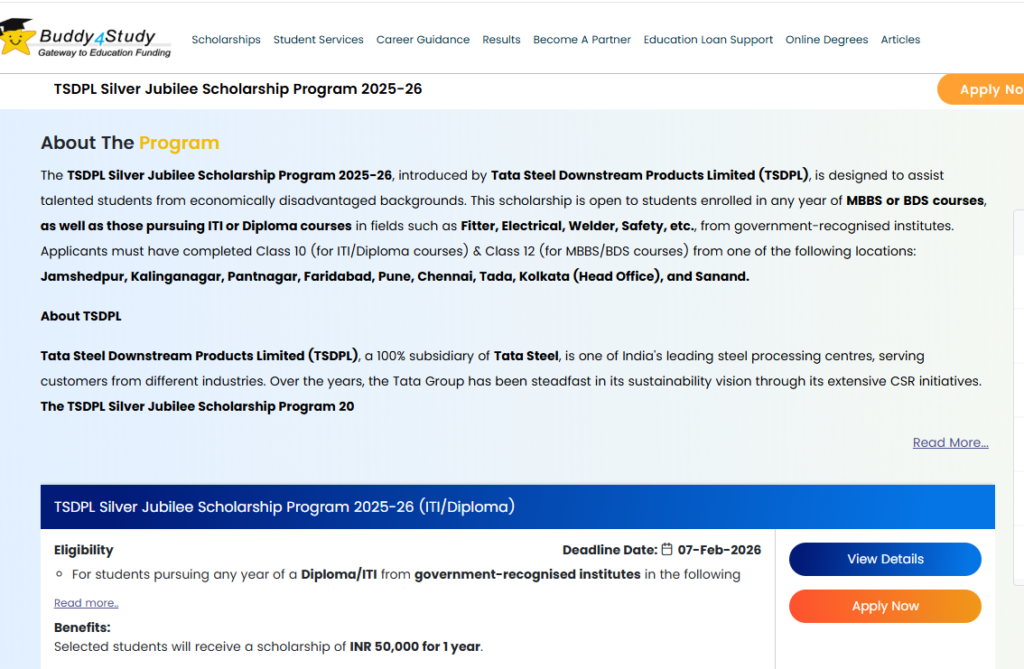This screenshot has height=669, width=1024.
Task: Click the 07-Feb-2026 deadline date
Action: (719, 550)
